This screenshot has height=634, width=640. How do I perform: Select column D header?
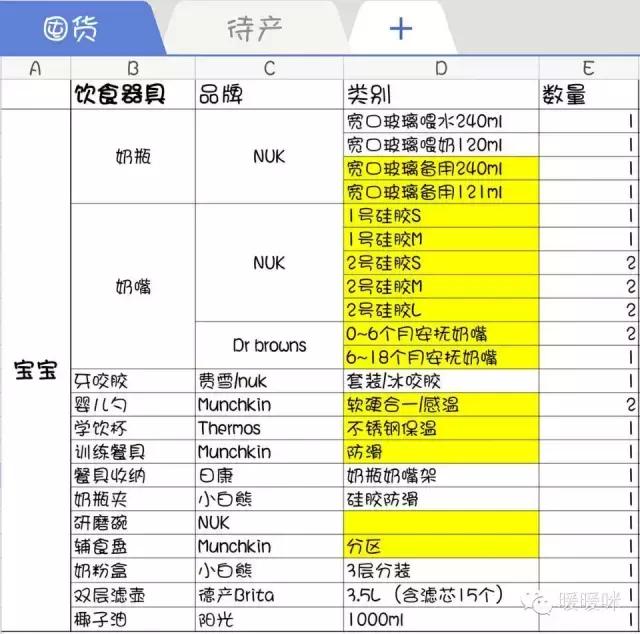pyautogui.click(x=441, y=68)
